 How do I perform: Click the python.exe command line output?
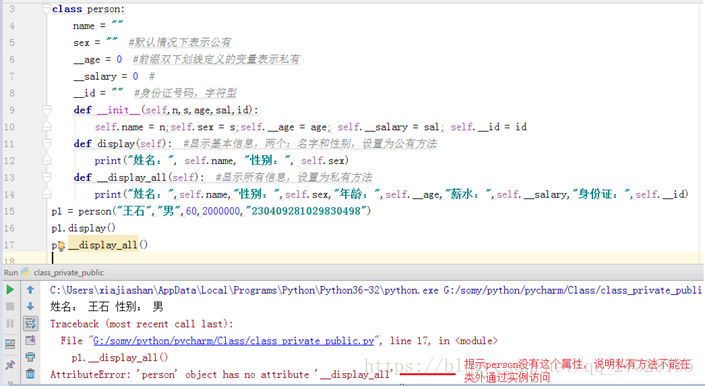click(375, 290)
